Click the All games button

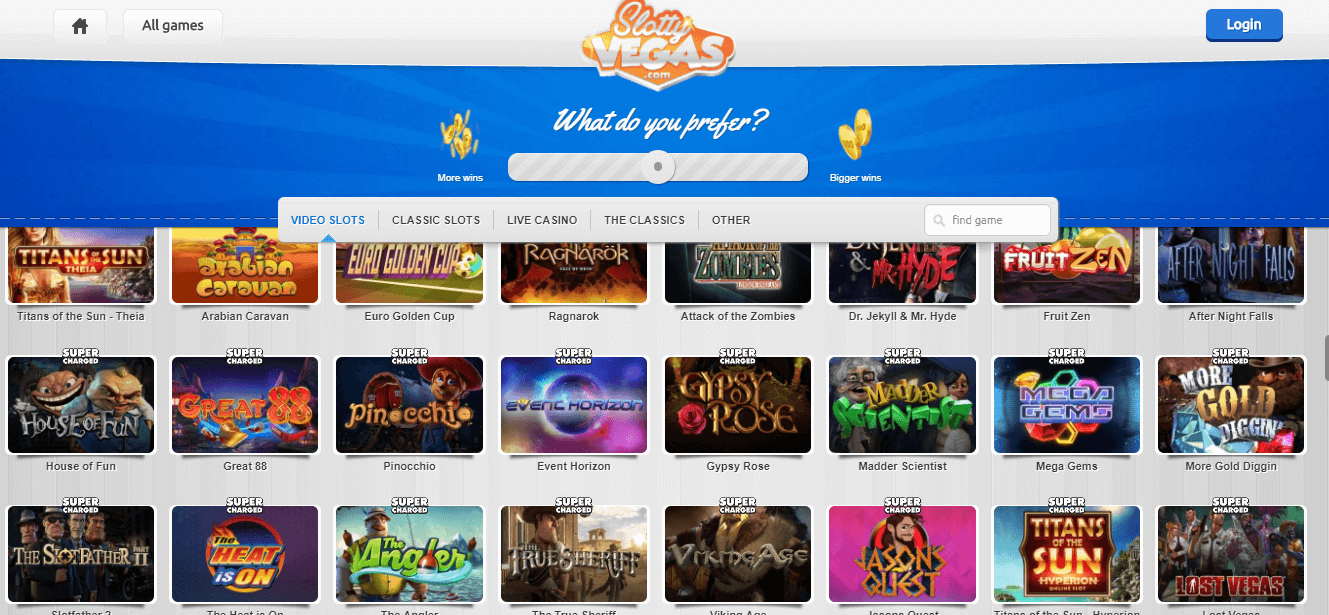coord(173,26)
